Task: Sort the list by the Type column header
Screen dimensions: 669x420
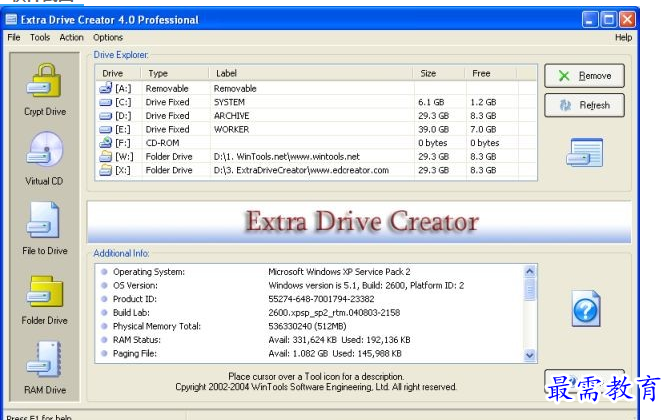Action: (x=175, y=73)
